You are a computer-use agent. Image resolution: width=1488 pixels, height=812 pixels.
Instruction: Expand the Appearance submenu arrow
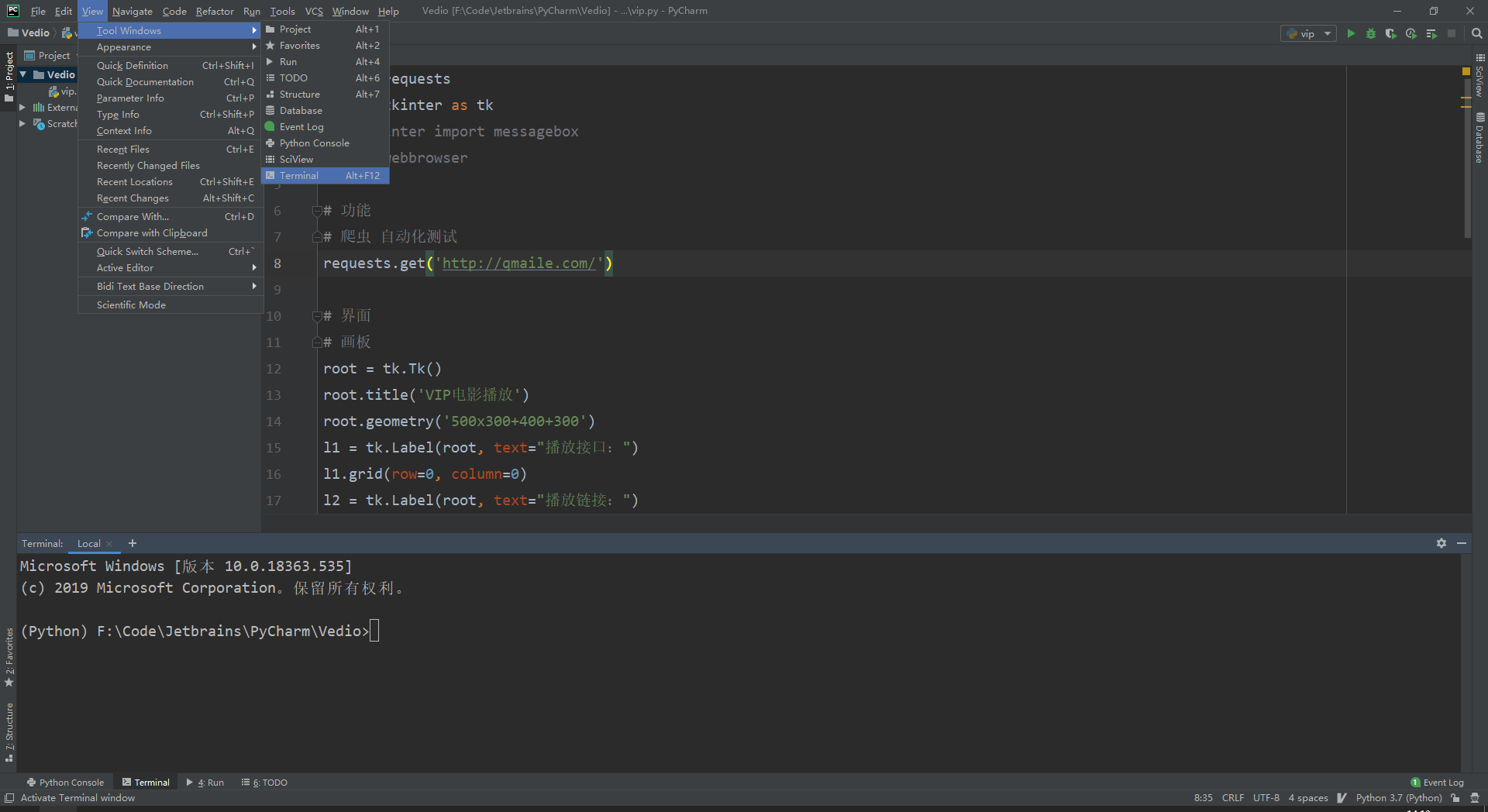click(254, 47)
